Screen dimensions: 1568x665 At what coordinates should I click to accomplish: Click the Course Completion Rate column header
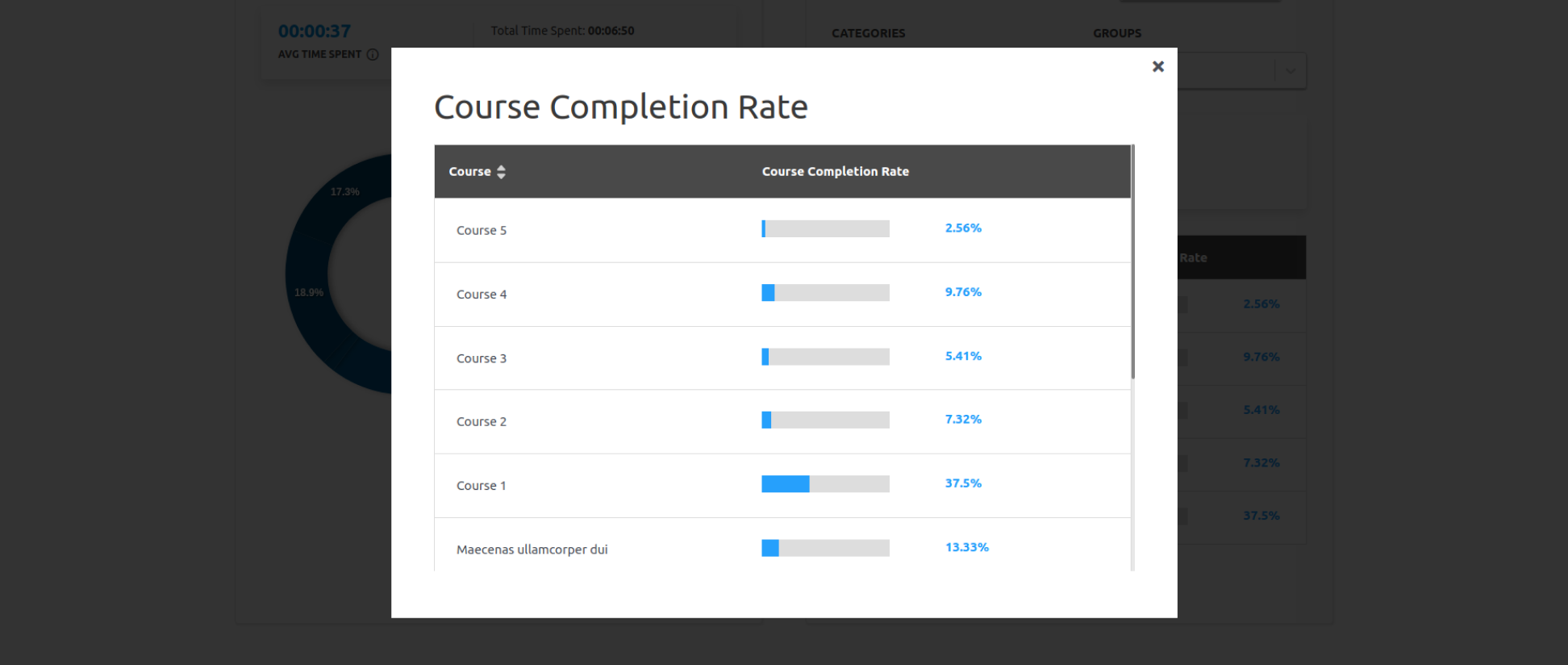coord(835,172)
